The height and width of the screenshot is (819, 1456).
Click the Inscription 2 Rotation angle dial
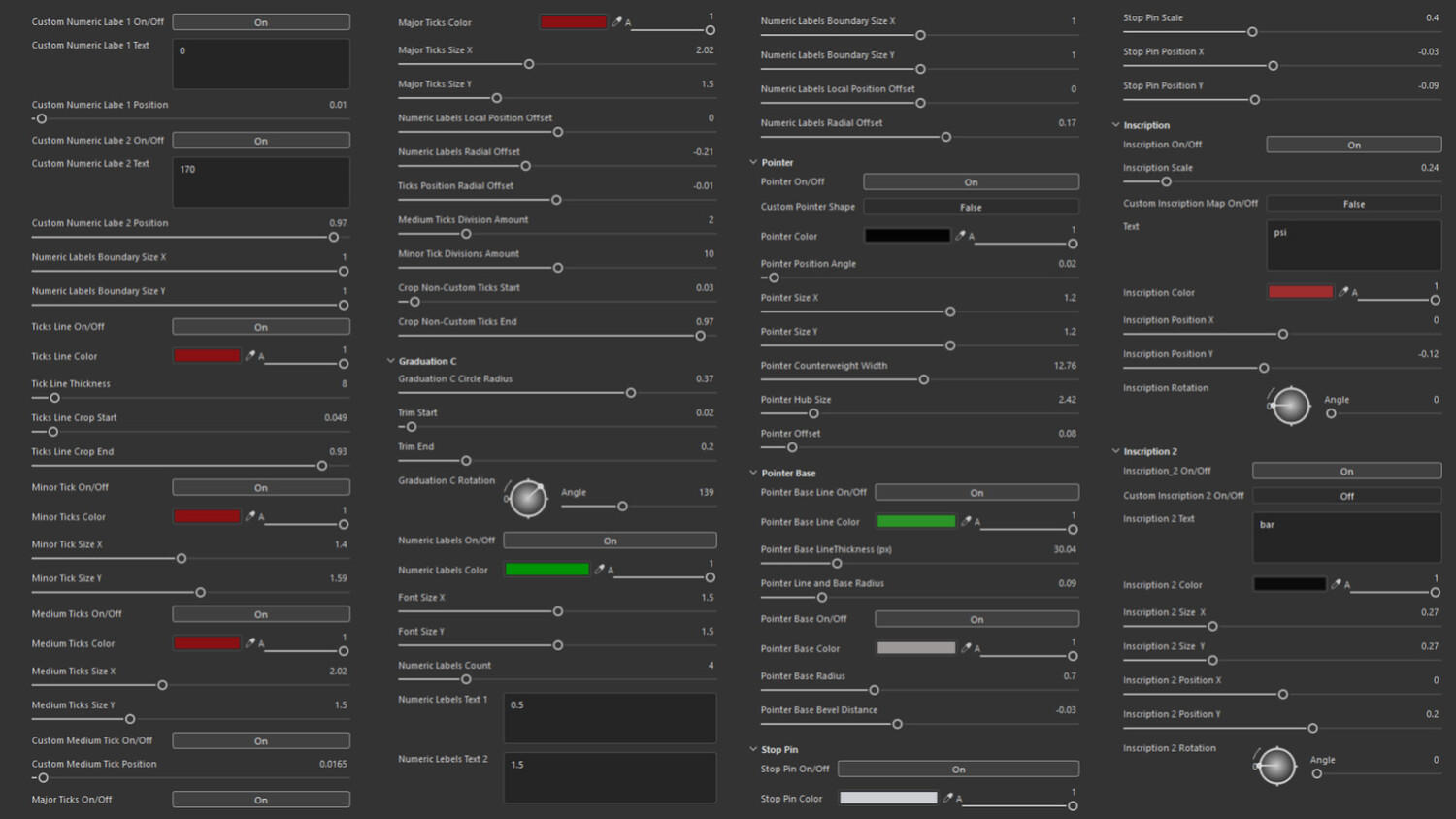[1277, 766]
